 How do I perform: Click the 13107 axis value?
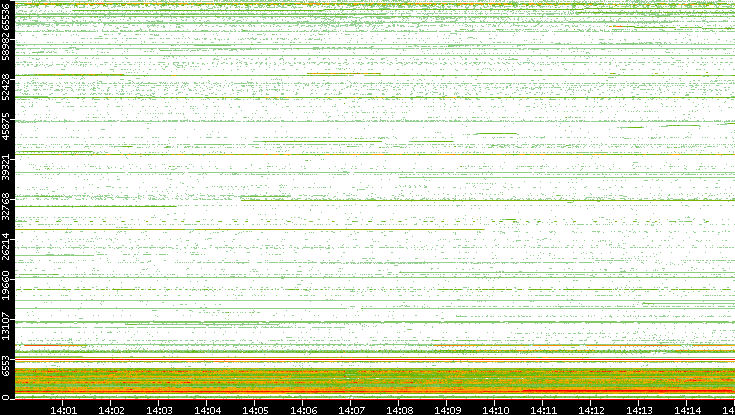click(x=6, y=326)
